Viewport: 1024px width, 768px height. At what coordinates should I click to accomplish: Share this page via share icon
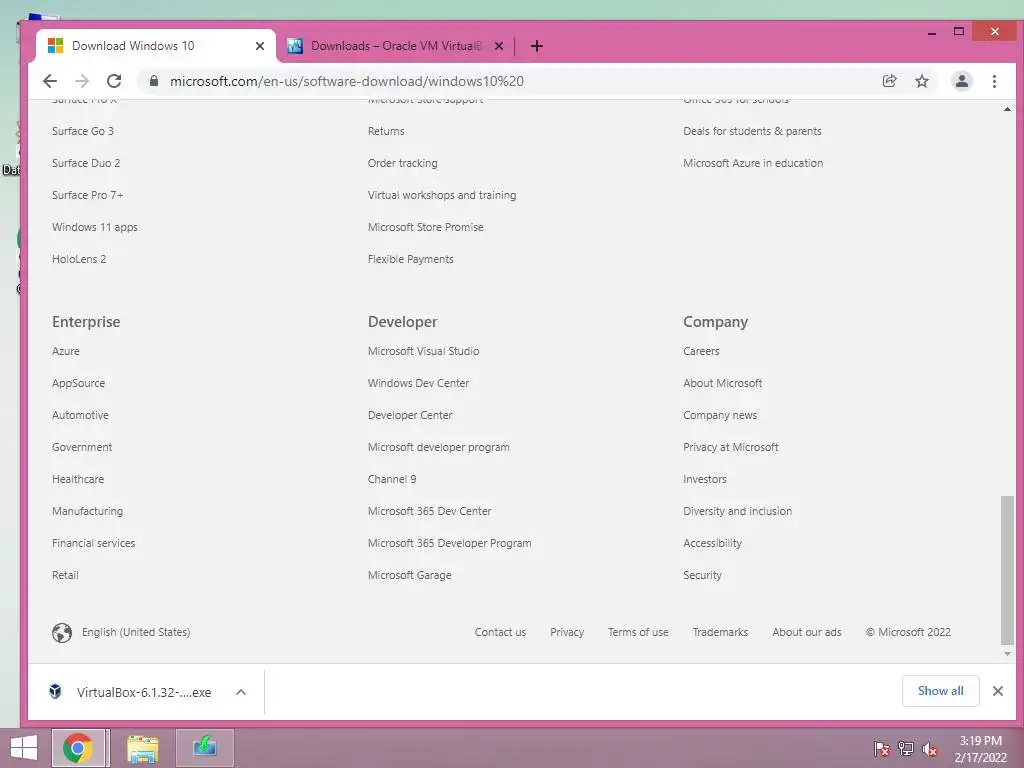click(889, 81)
